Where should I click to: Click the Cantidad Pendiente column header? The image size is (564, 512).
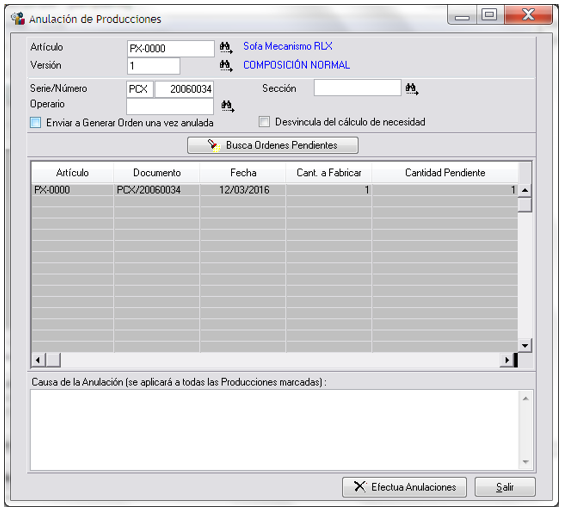pos(445,173)
